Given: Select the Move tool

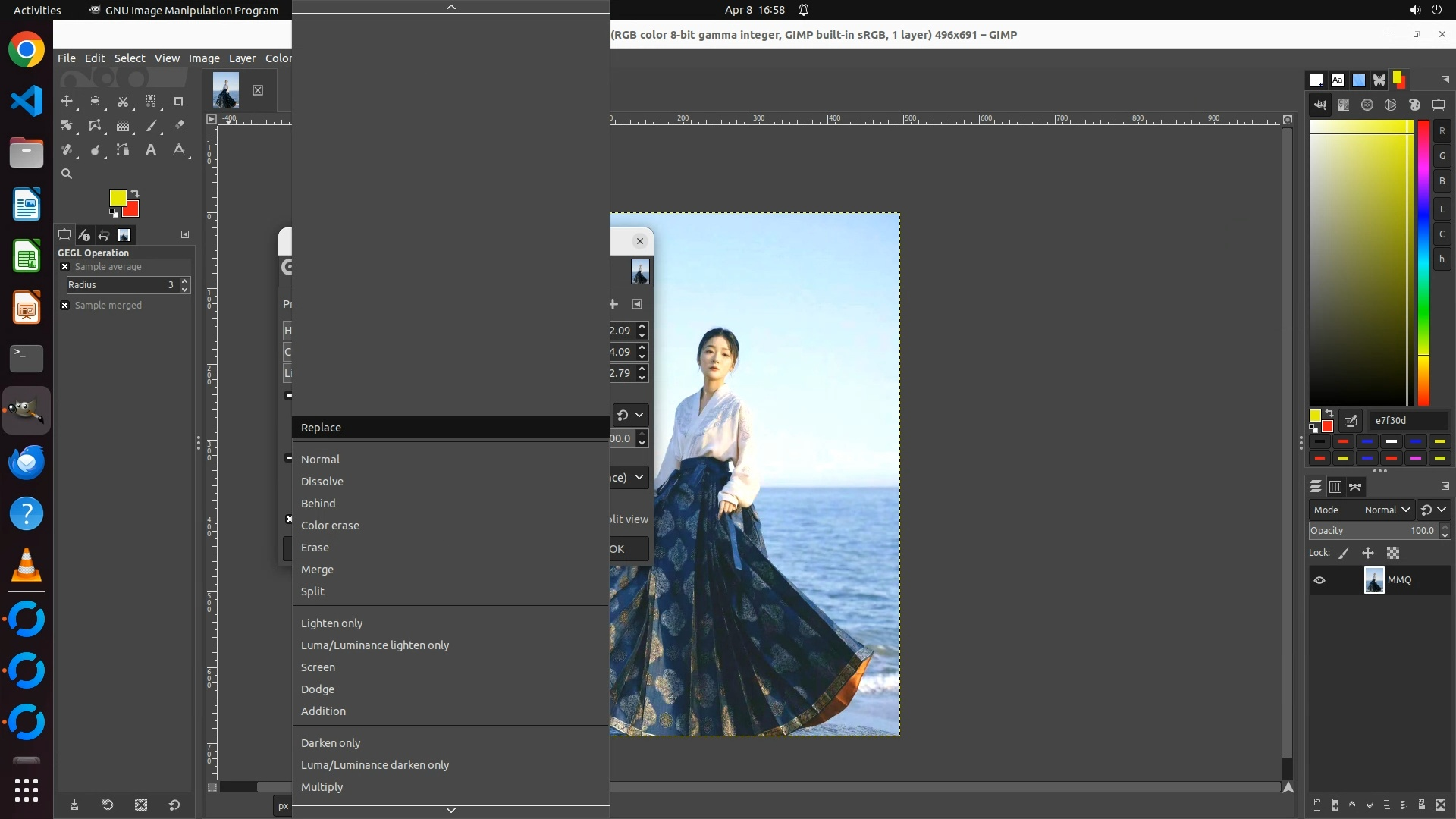Looking at the screenshot, I should click(x=67, y=102).
